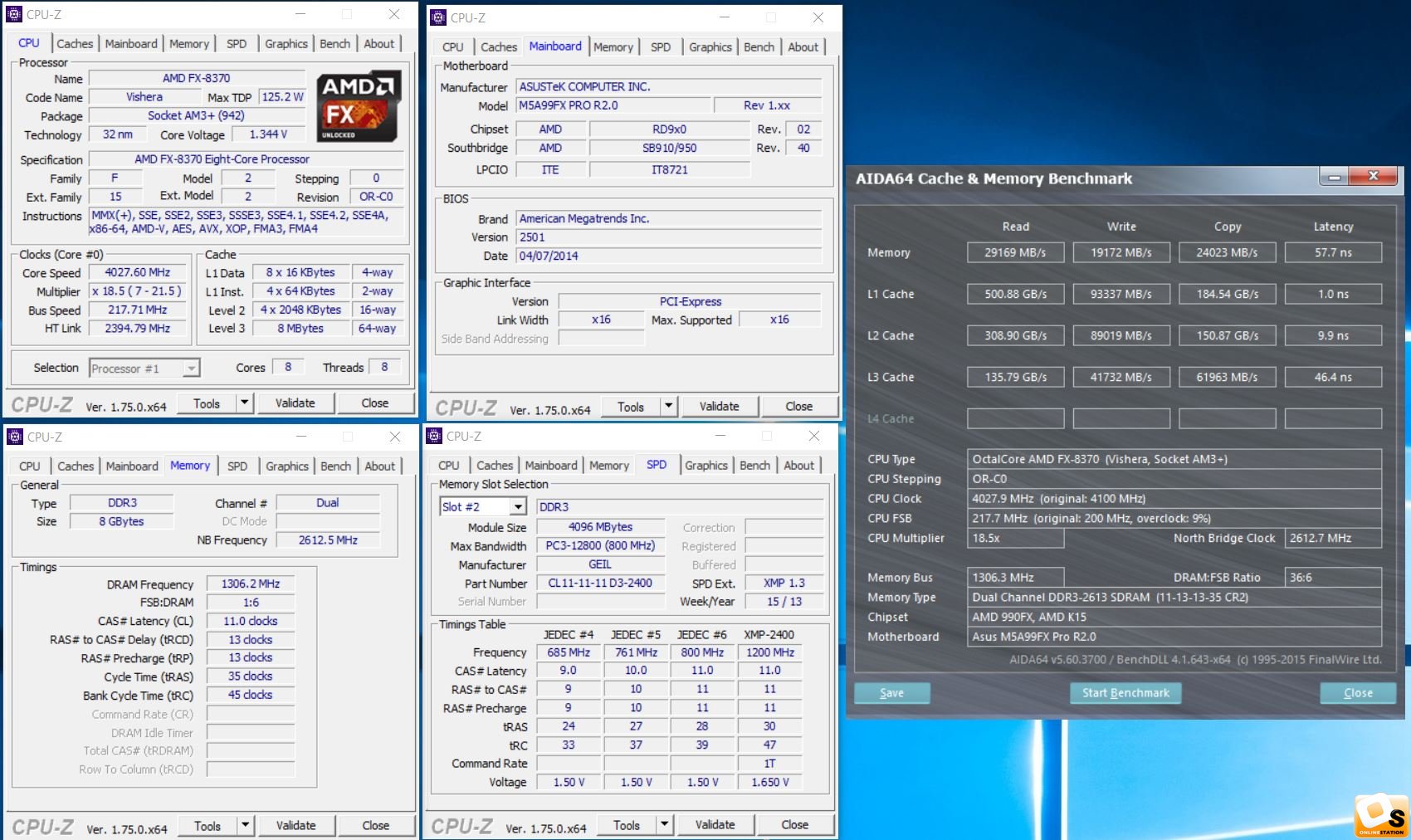1411x840 pixels.
Task: Click the Part Number CL11-11-11 D3-2400 field
Action: click(x=600, y=583)
